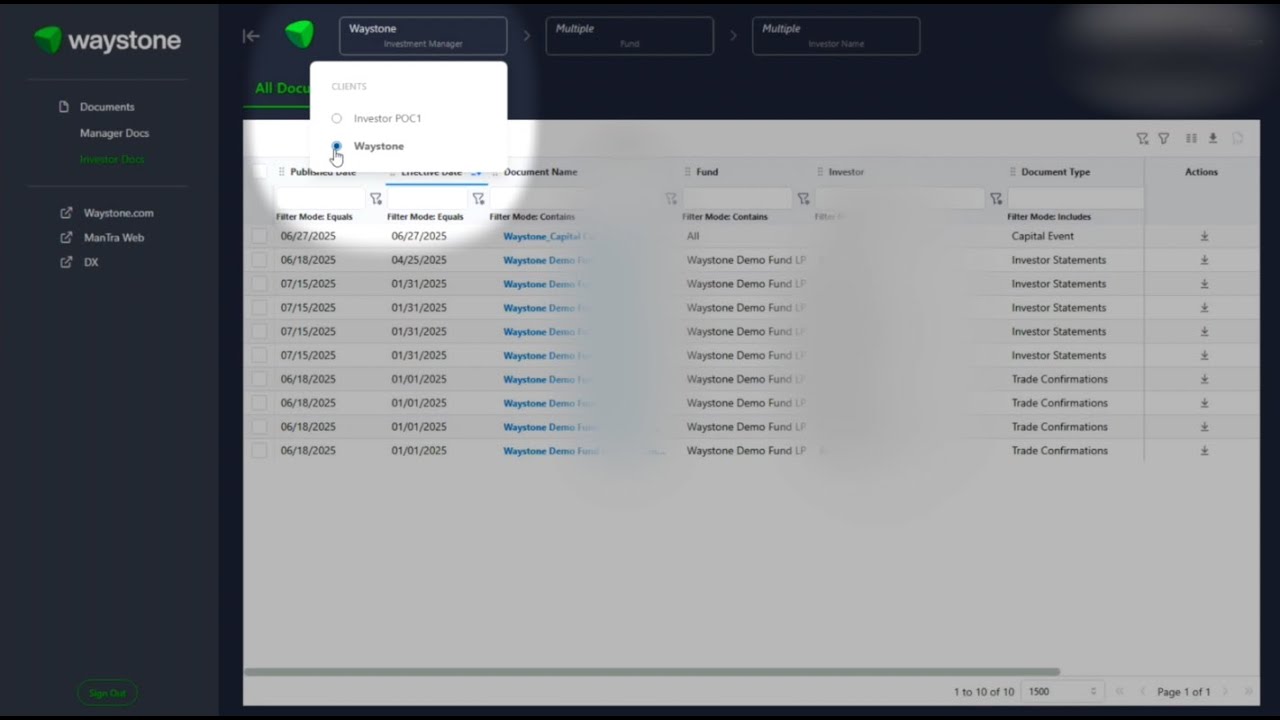Go to last page of results

(1248, 692)
